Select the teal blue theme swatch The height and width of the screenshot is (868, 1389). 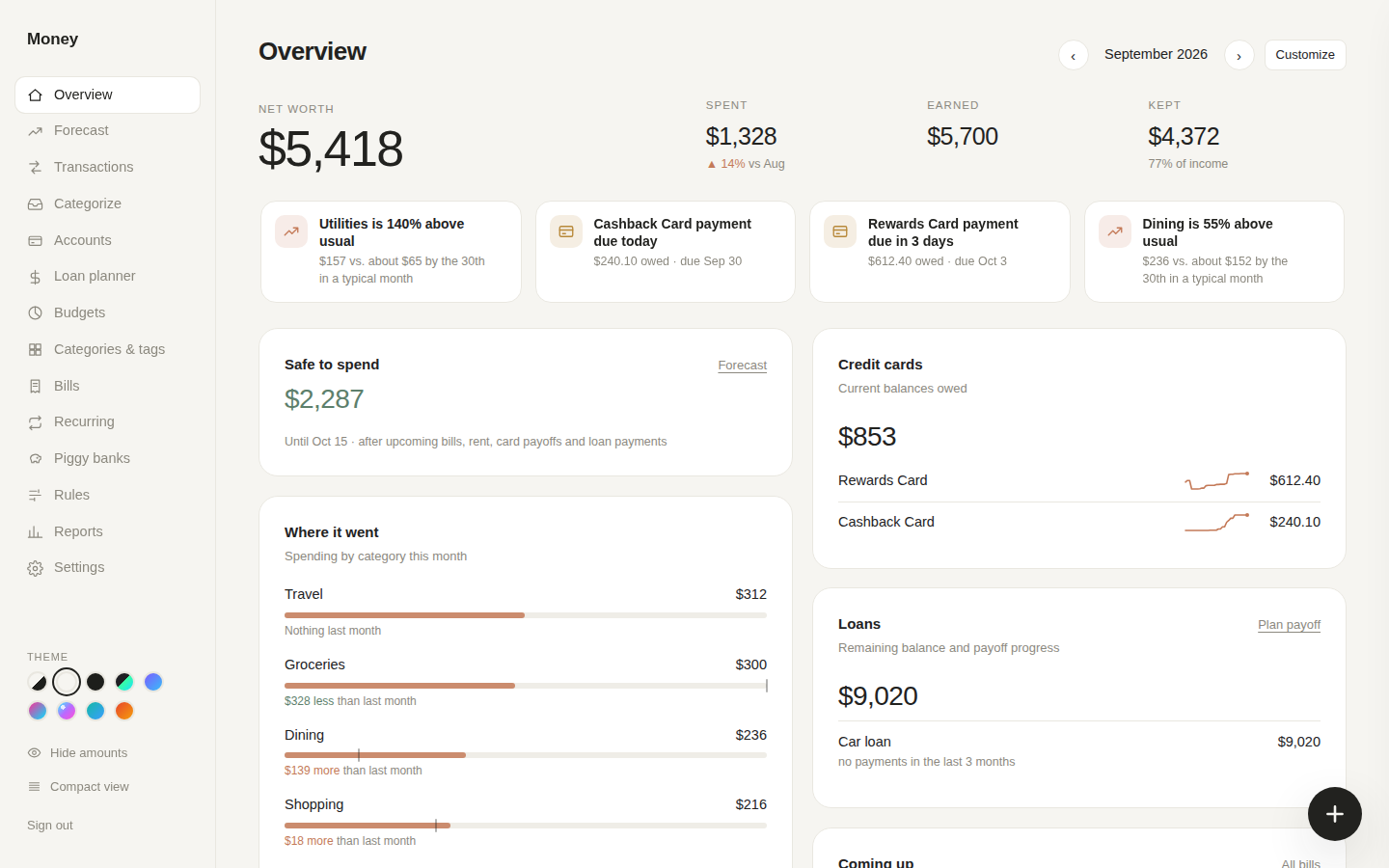click(95, 711)
